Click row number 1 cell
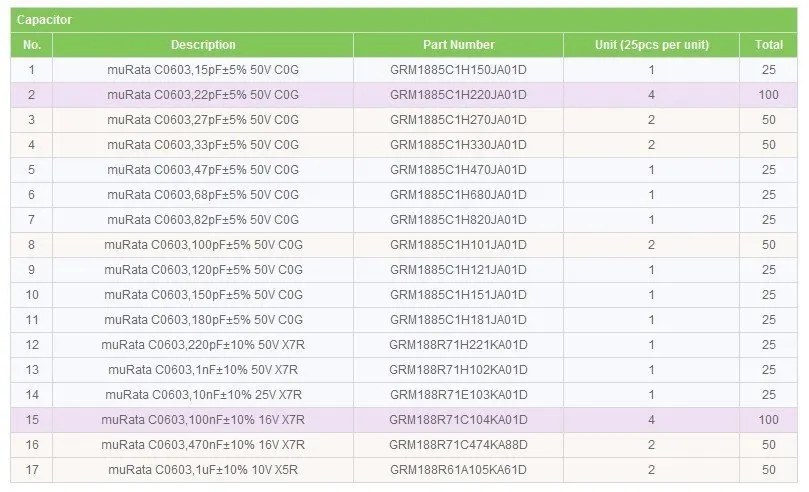809x492 pixels. (31, 70)
